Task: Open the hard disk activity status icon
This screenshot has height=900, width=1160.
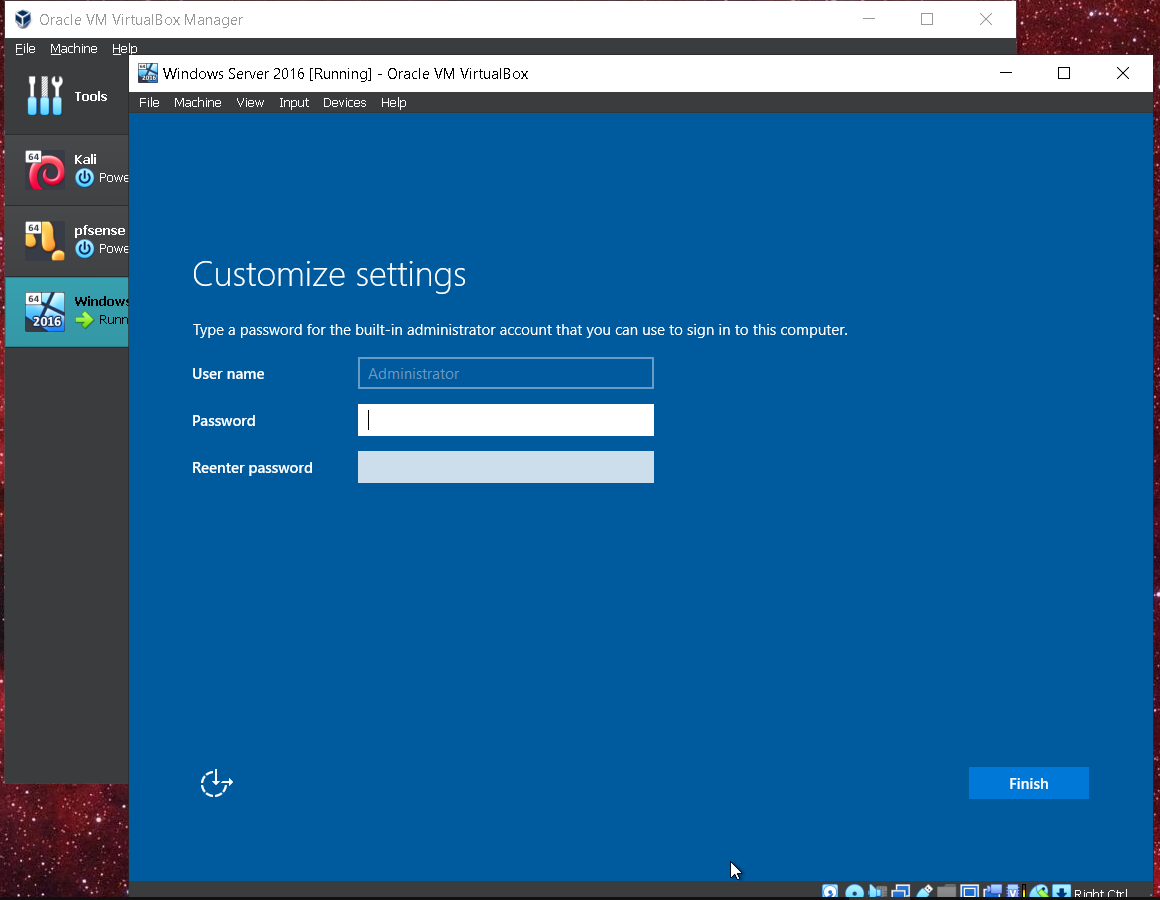Action: tap(830, 890)
